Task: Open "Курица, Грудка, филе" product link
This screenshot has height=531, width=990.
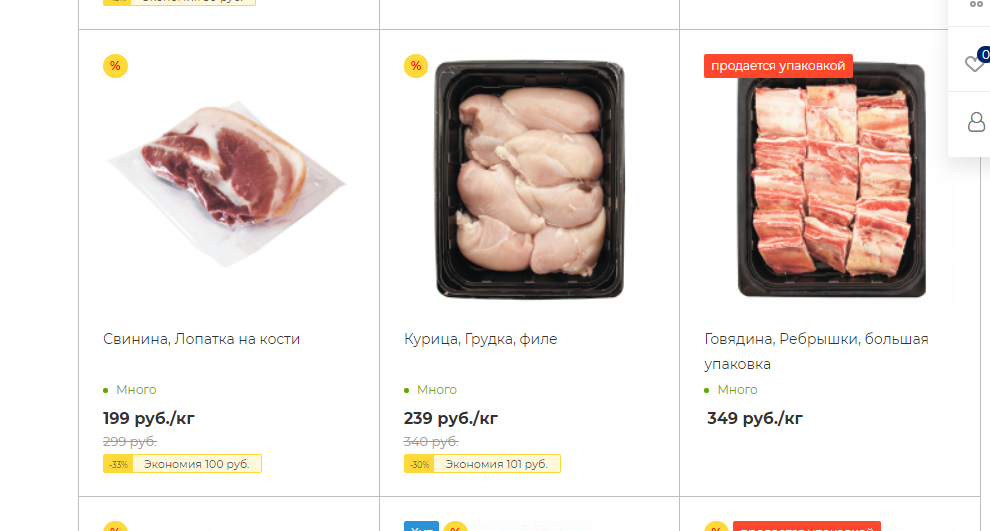Action: pyautogui.click(x=480, y=339)
